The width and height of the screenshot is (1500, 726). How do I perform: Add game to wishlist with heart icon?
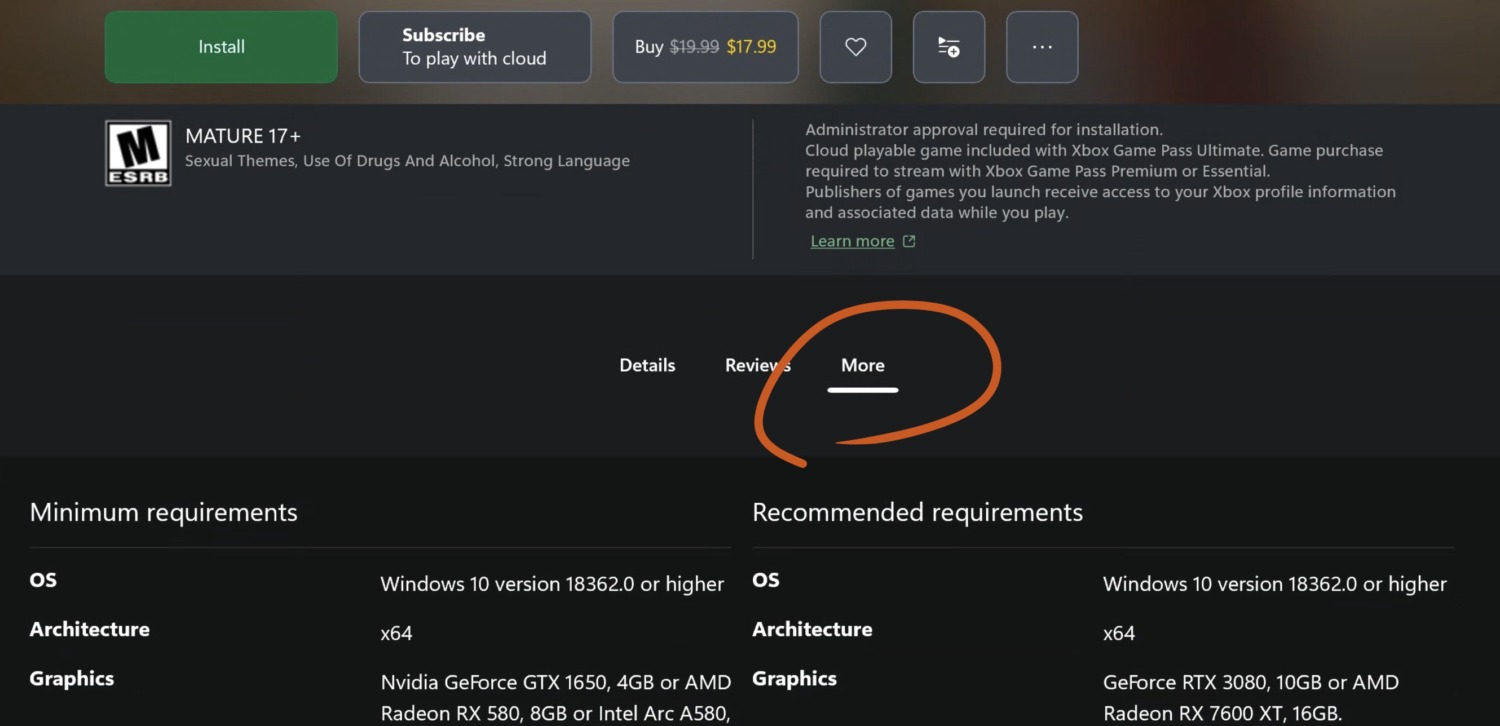pyautogui.click(x=855, y=47)
